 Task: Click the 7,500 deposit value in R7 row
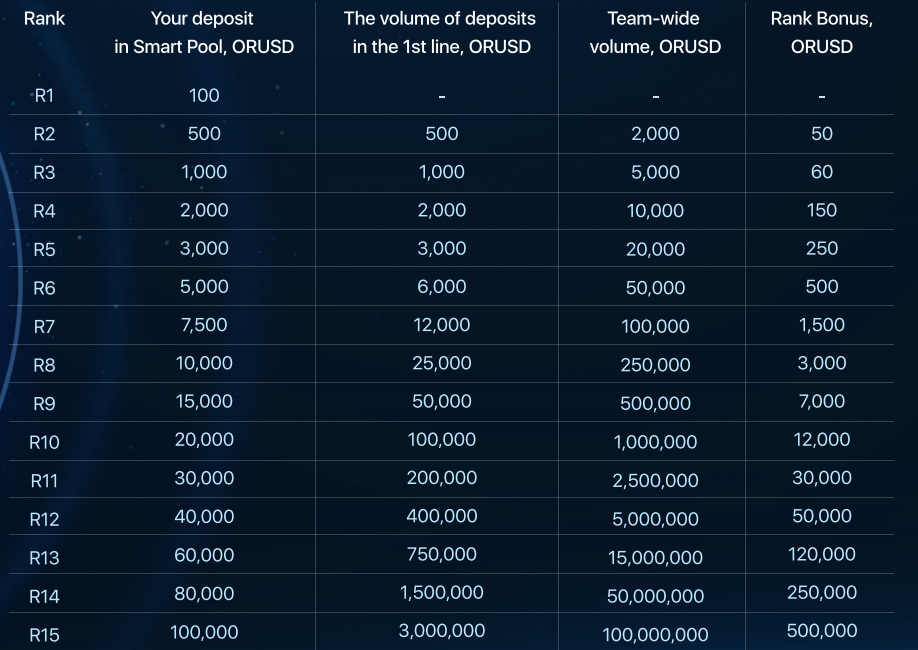point(204,325)
